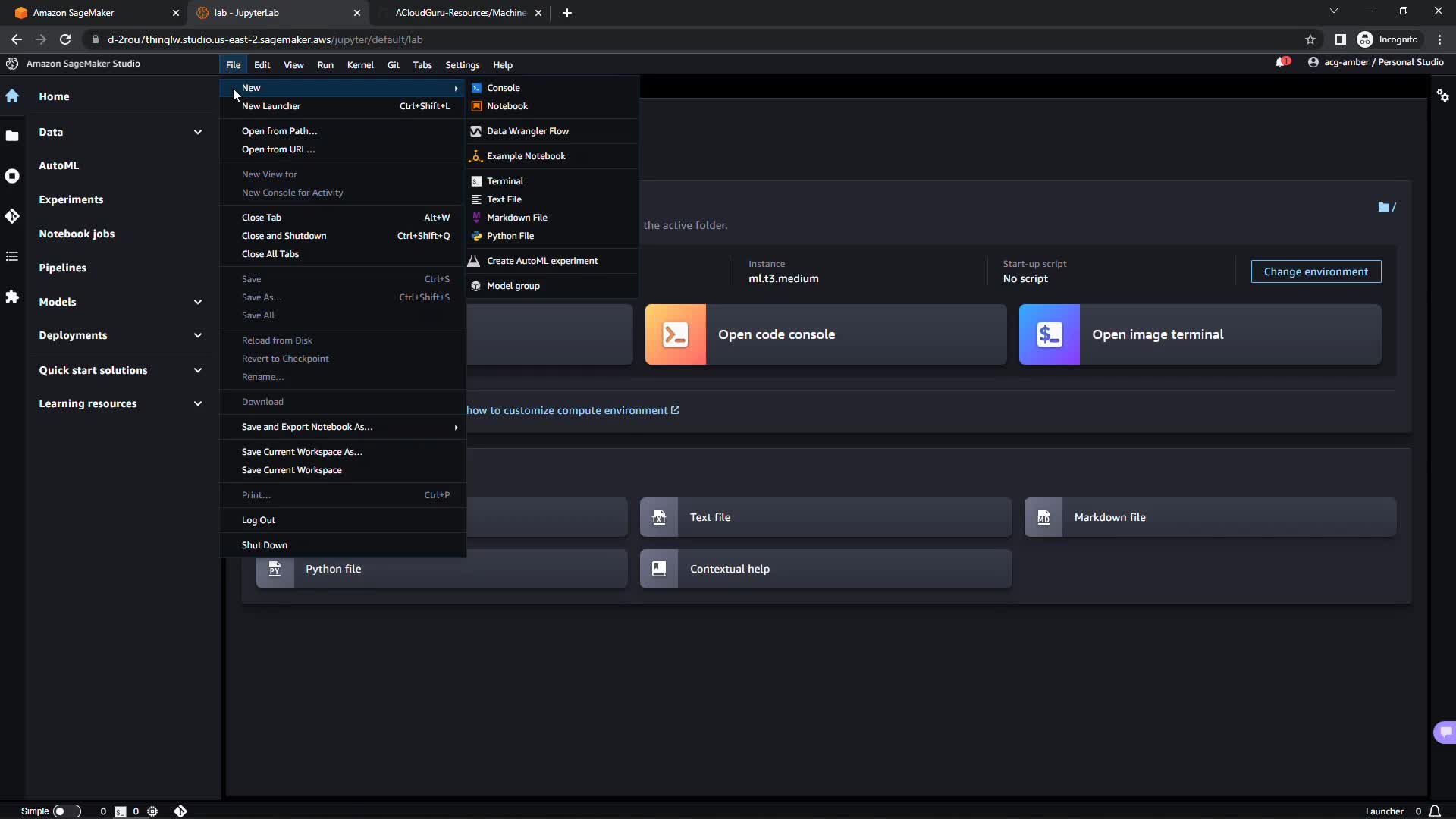Open the Kernel menu
Viewport: 1456px width, 819px height.
360,65
